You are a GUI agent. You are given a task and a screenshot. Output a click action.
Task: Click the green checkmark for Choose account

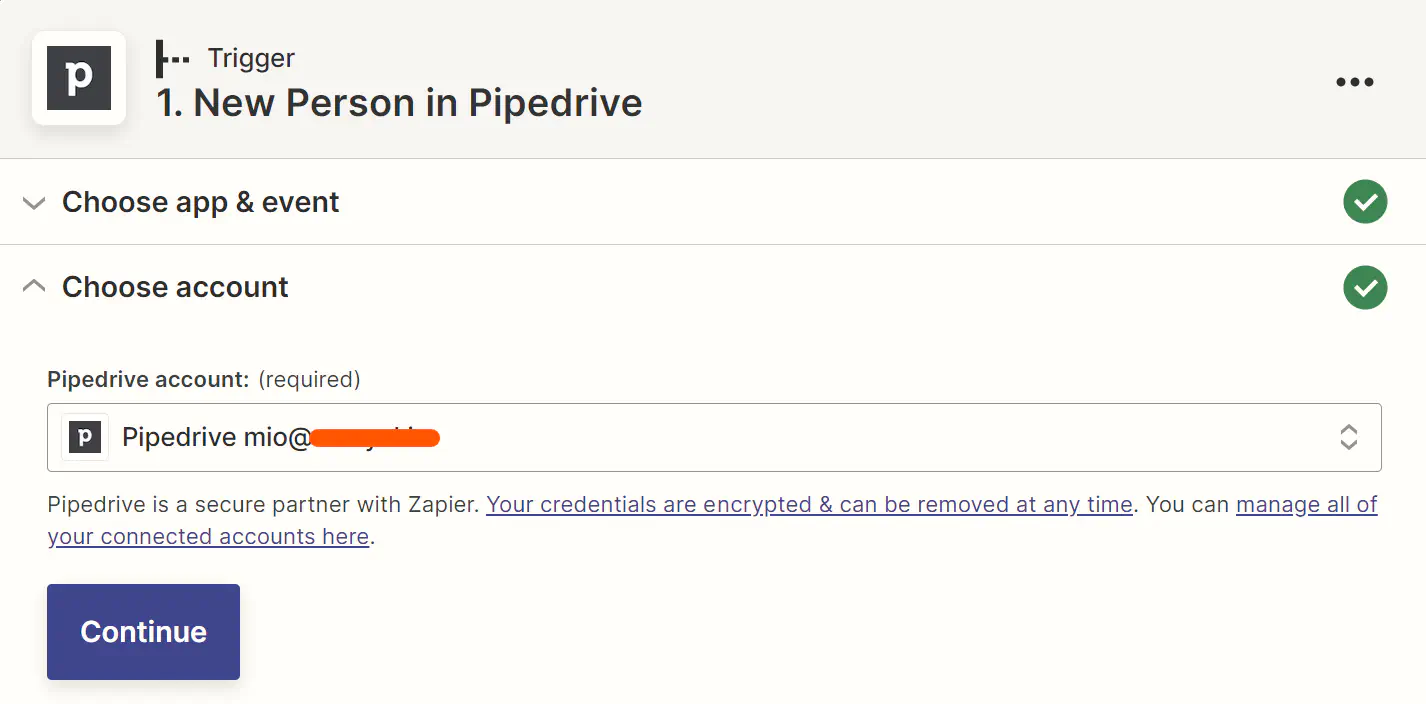point(1365,287)
